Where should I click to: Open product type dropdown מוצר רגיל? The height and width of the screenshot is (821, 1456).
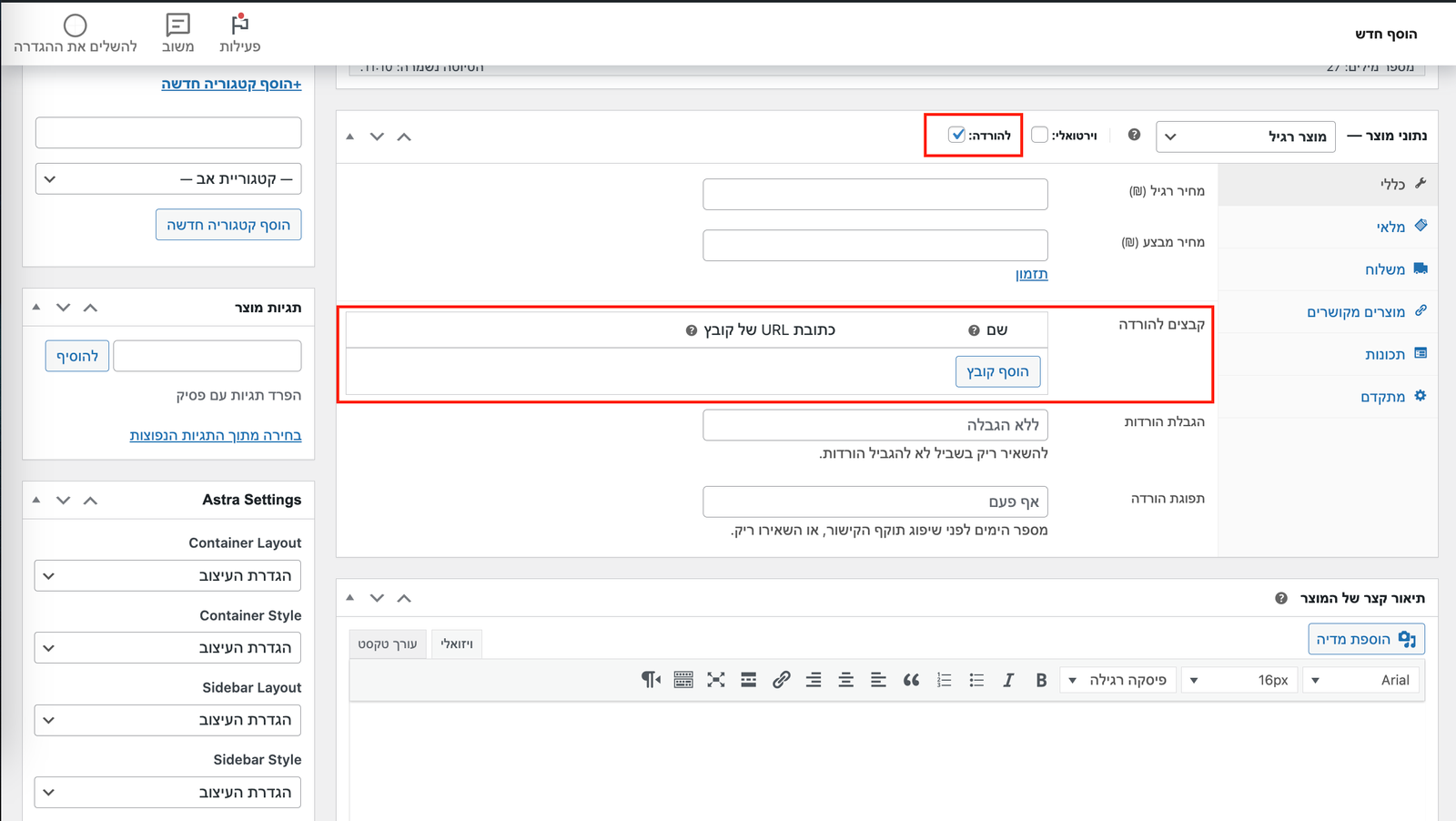tap(1246, 137)
